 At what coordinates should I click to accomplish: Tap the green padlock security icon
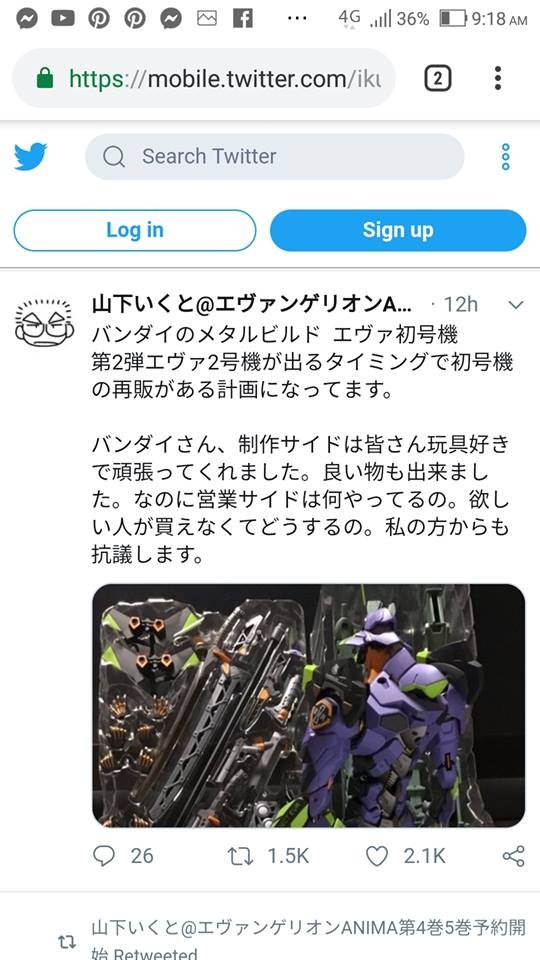click(x=45, y=78)
